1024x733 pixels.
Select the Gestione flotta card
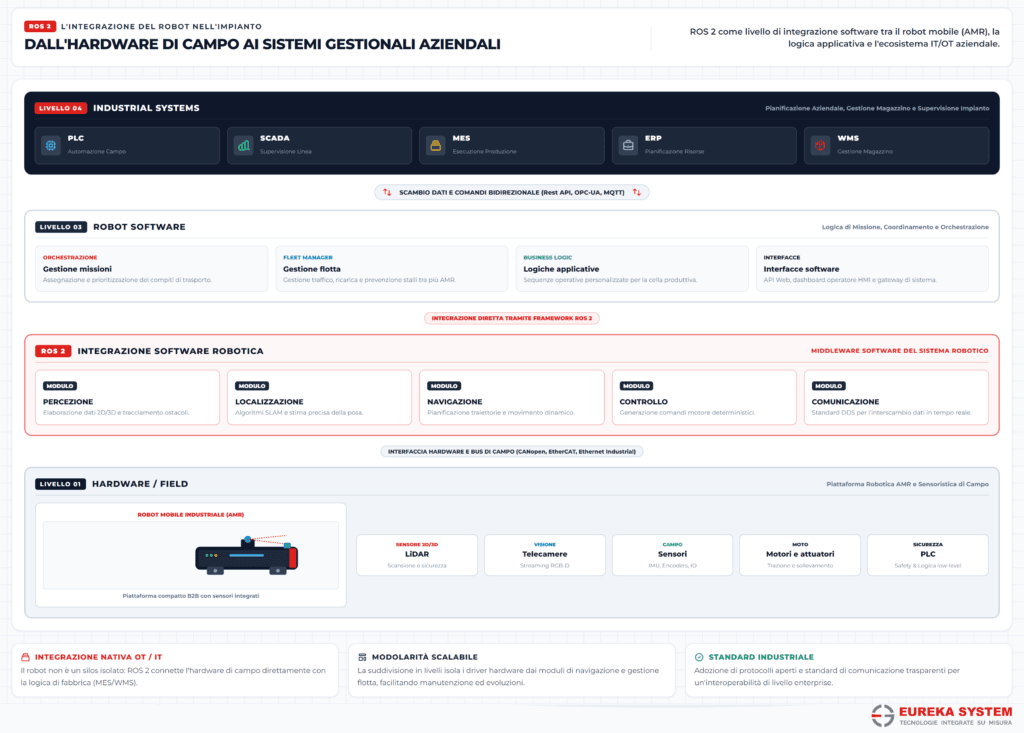tap(392, 269)
